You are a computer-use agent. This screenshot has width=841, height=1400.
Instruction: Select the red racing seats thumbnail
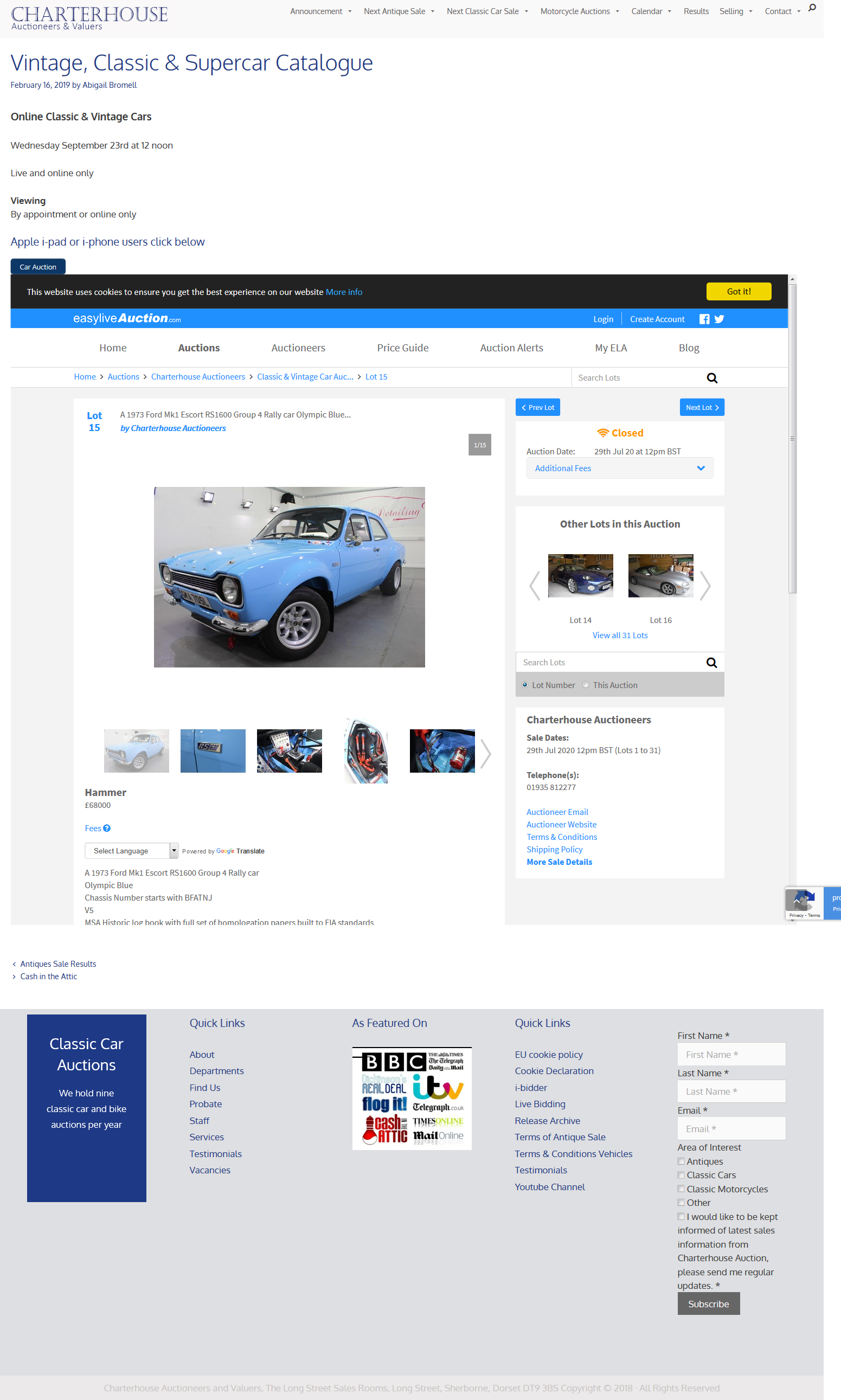tap(366, 752)
